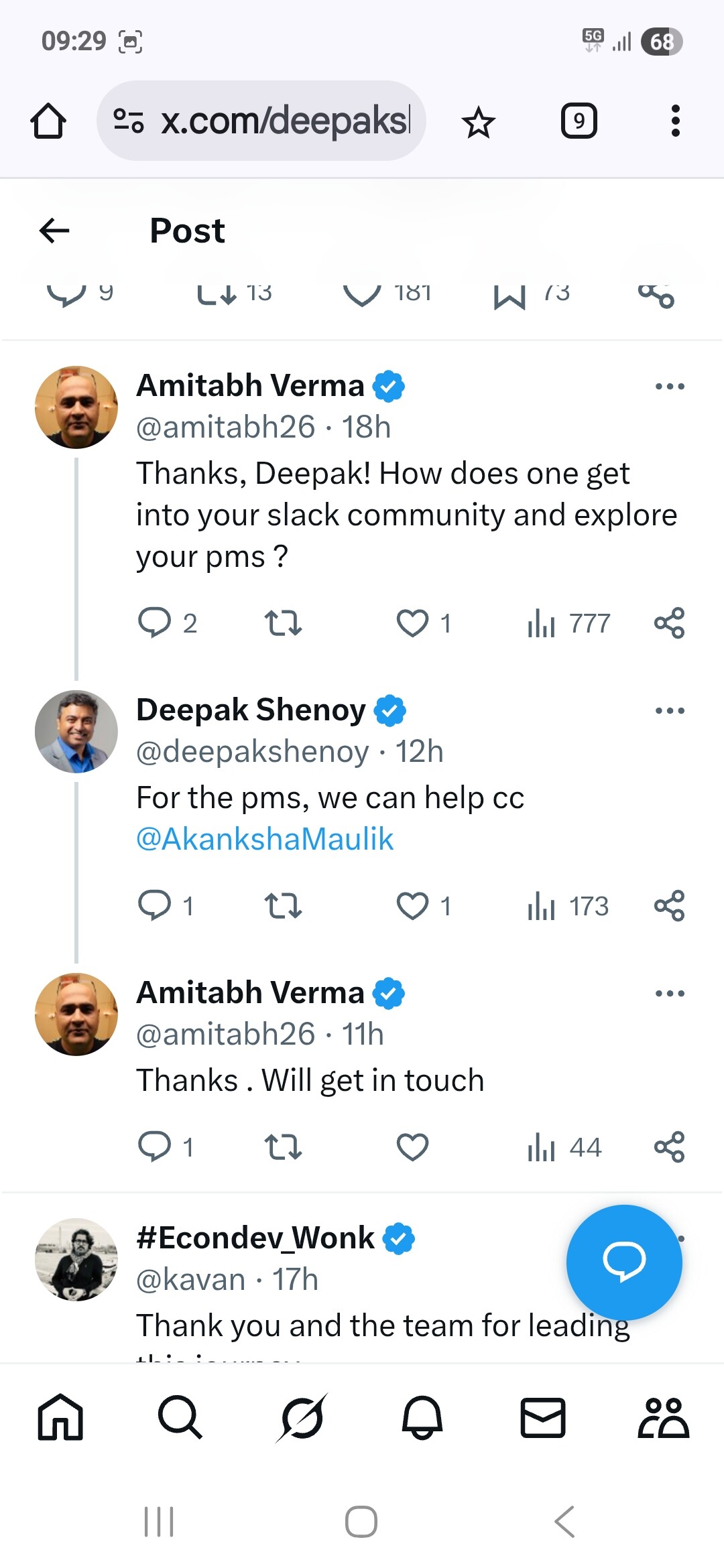Like the 'Thanks . Will get in touch' reply
Screen dimensions: 724x1568
[x=412, y=1147]
